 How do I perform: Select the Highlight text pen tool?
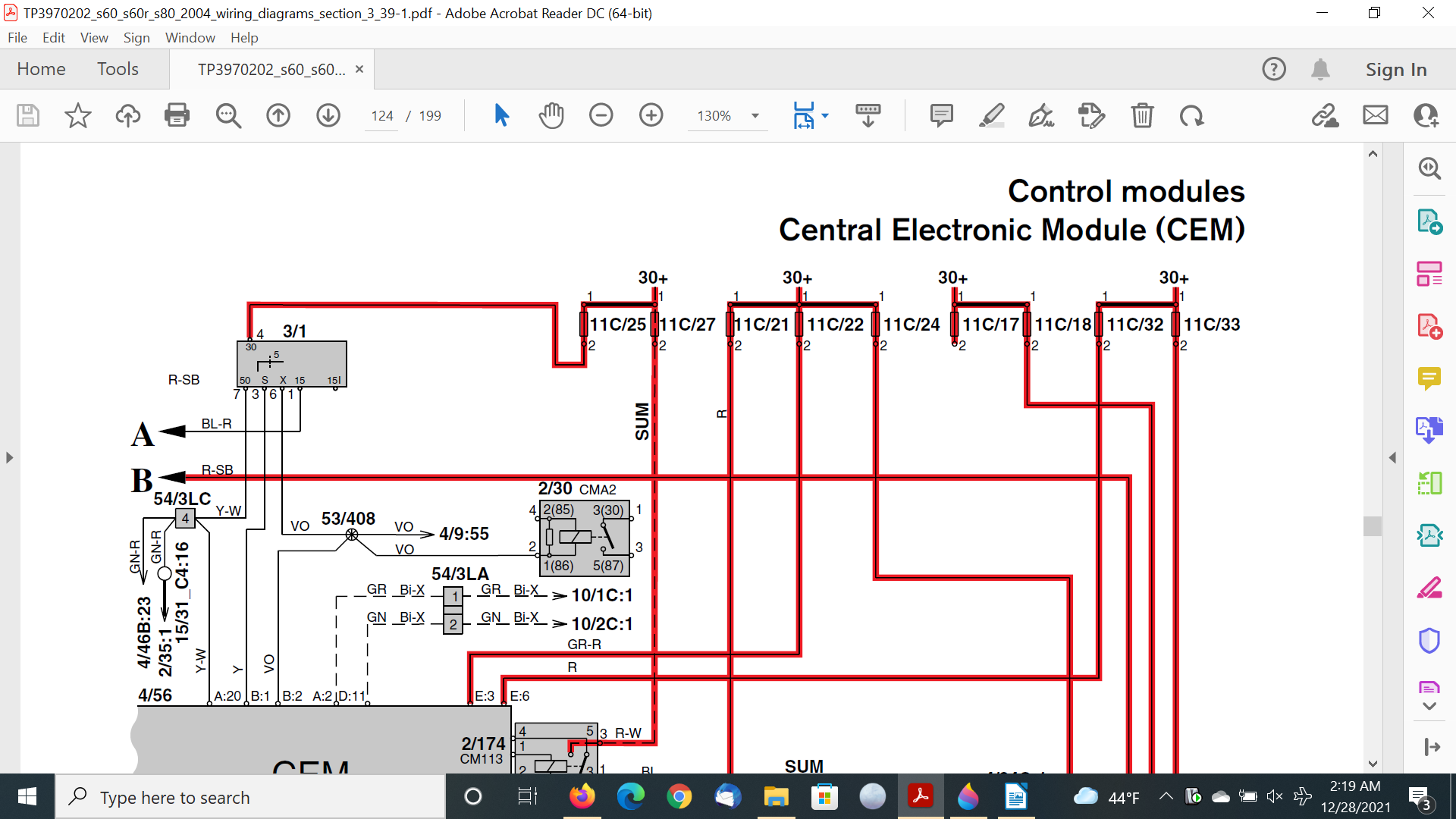pyautogui.click(x=991, y=115)
